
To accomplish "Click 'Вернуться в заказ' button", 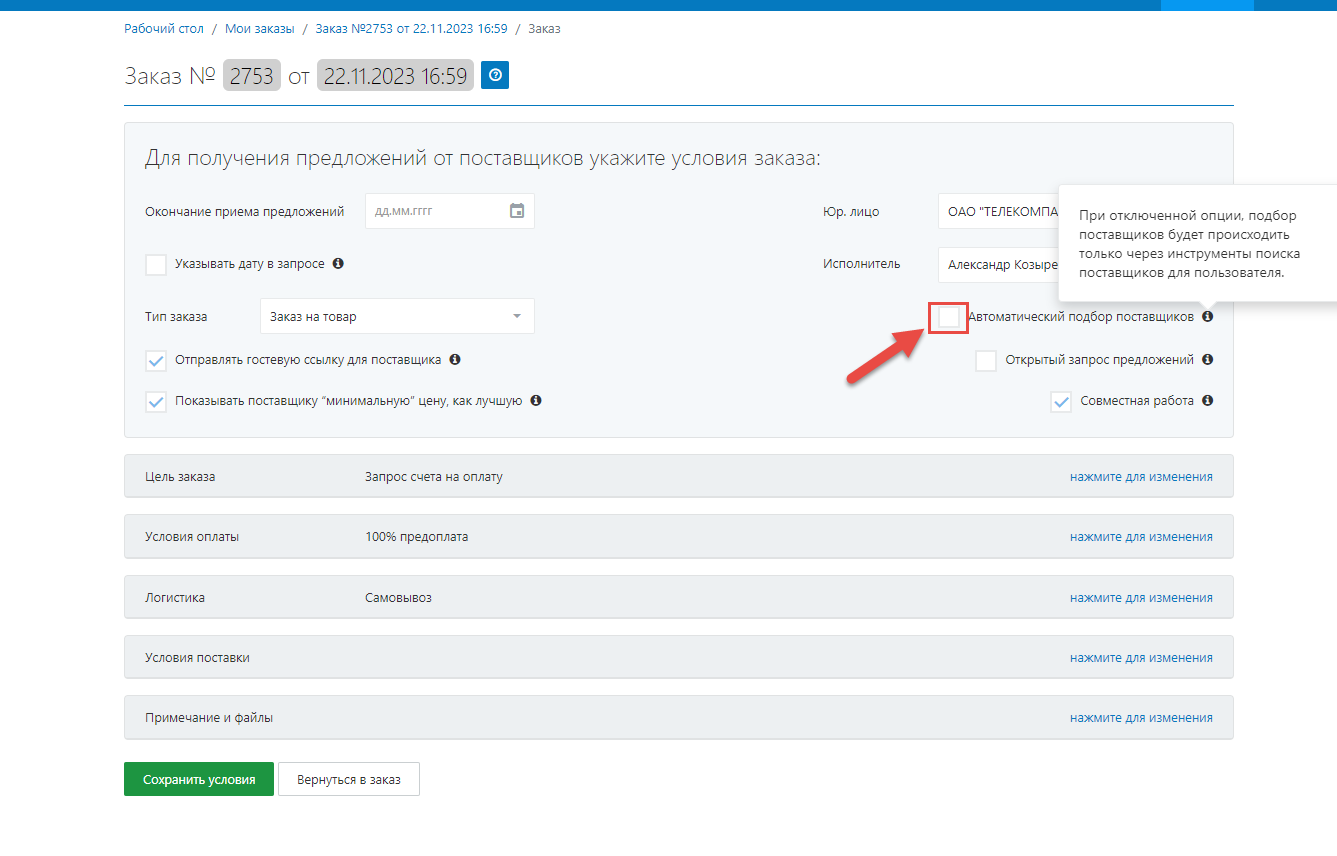I will tap(349, 780).
